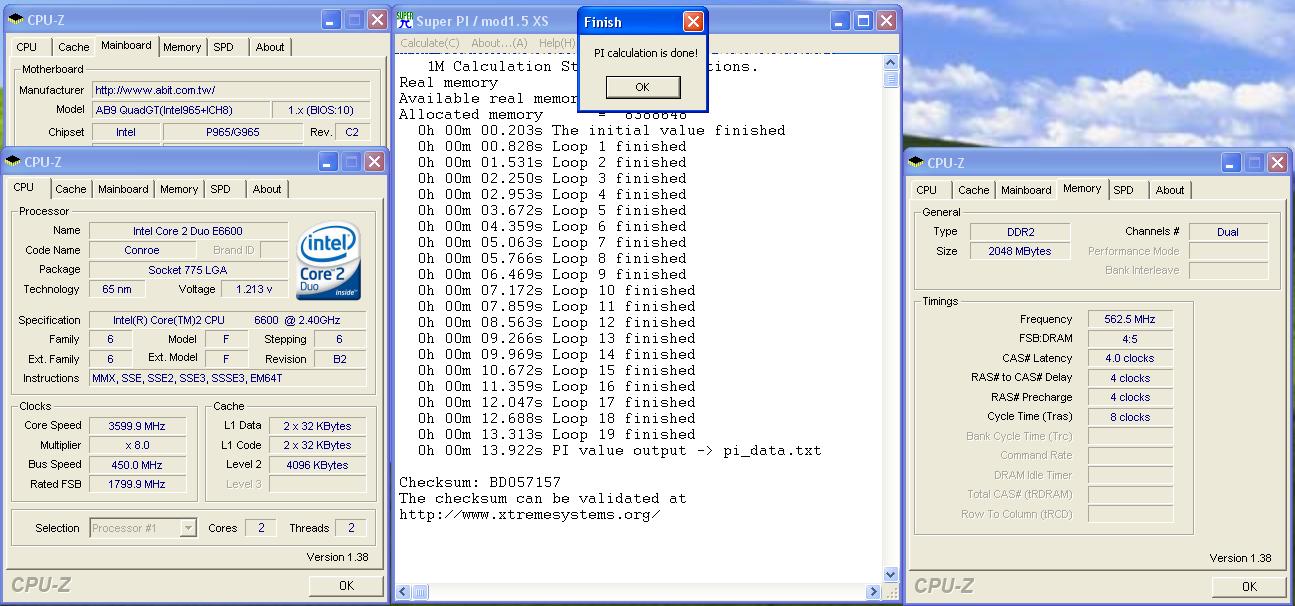Open Memory tab in CPU-Z CPU window
The width and height of the screenshot is (1295, 606).
[179, 189]
